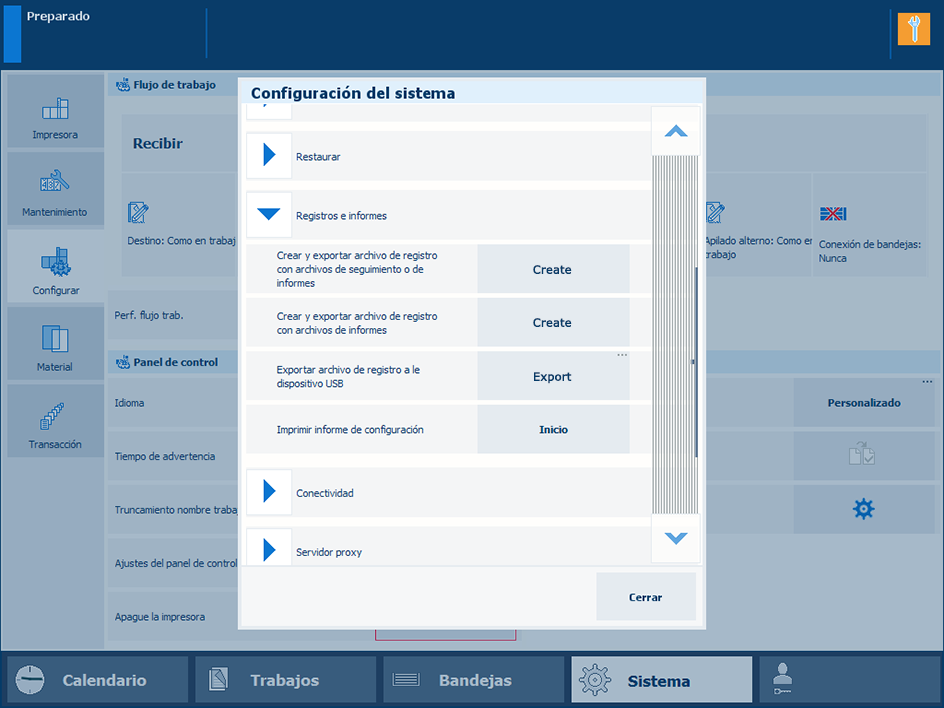Expand the Conectividad section
The height and width of the screenshot is (708, 944).
(x=269, y=492)
